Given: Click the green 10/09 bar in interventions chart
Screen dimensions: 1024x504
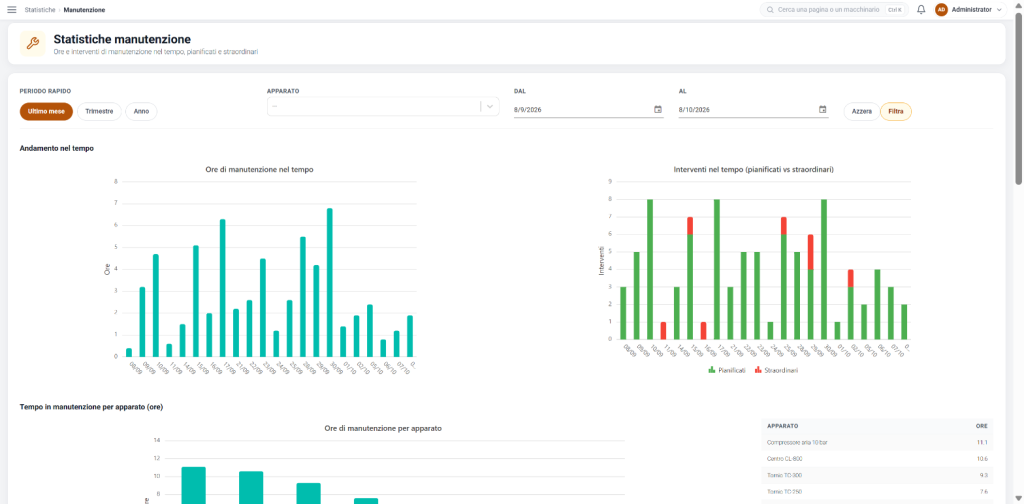Looking at the screenshot, I should tap(650, 269).
